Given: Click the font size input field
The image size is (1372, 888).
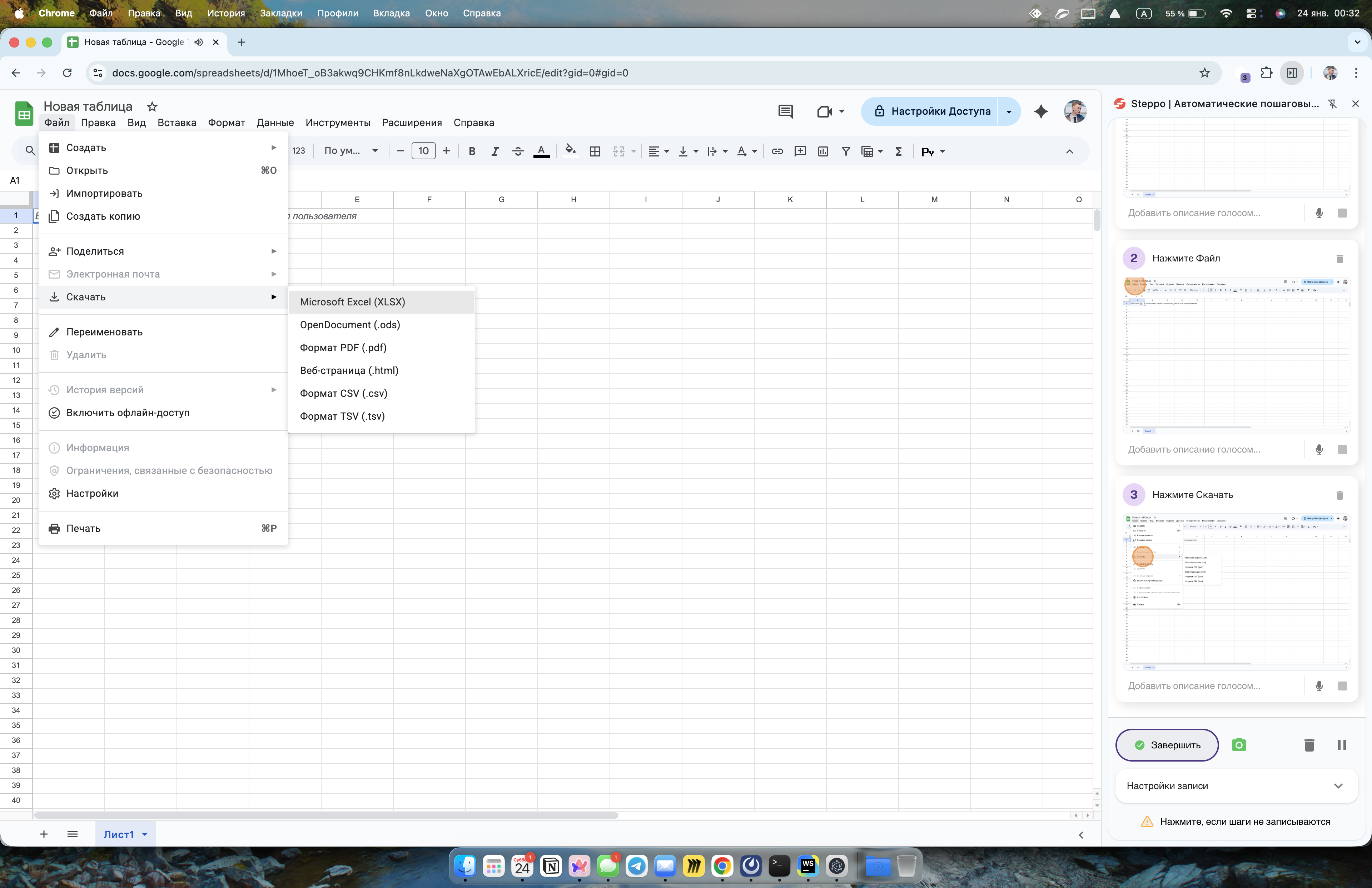Looking at the screenshot, I should [423, 151].
